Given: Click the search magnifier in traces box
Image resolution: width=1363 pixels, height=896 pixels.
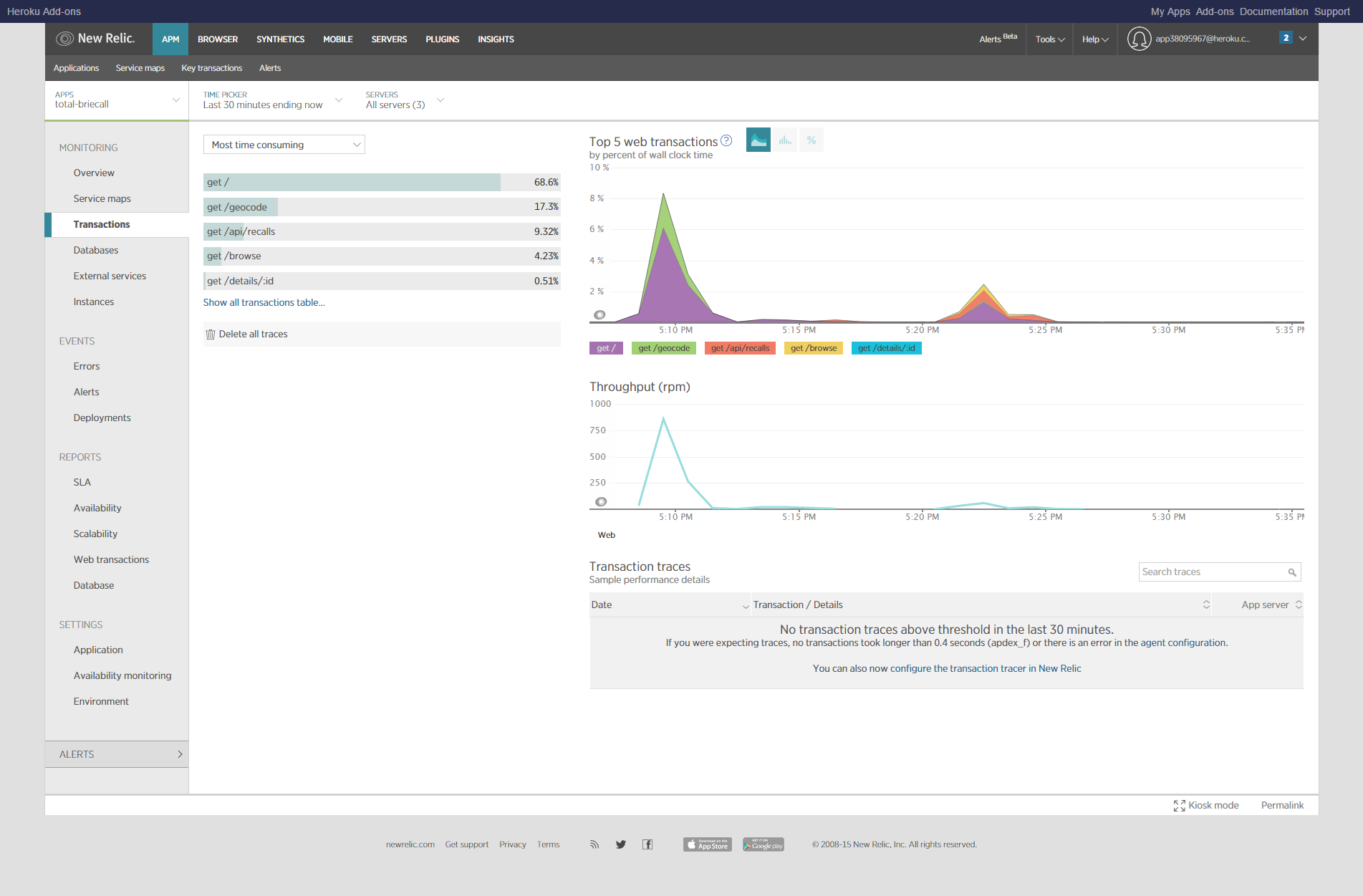Looking at the screenshot, I should tap(1292, 572).
